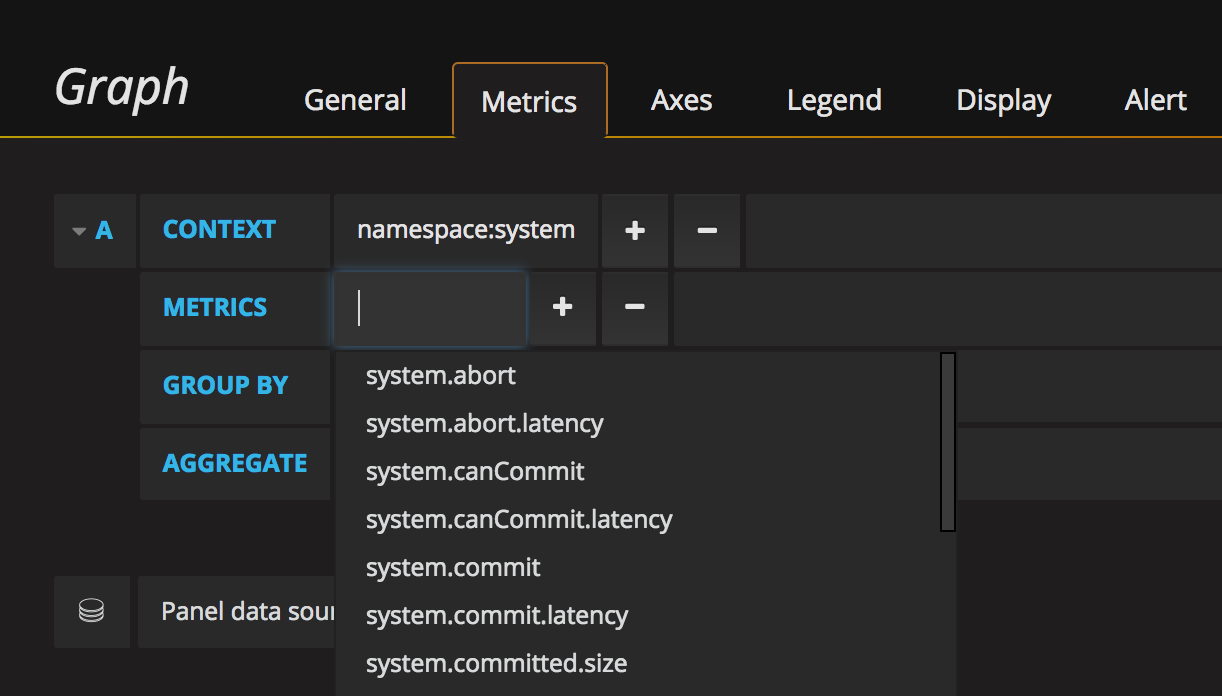Image resolution: width=1222 pixels, height=696 pixels.
Task: Click the minus button in METRICS row
Action: (x=635, y=307)
